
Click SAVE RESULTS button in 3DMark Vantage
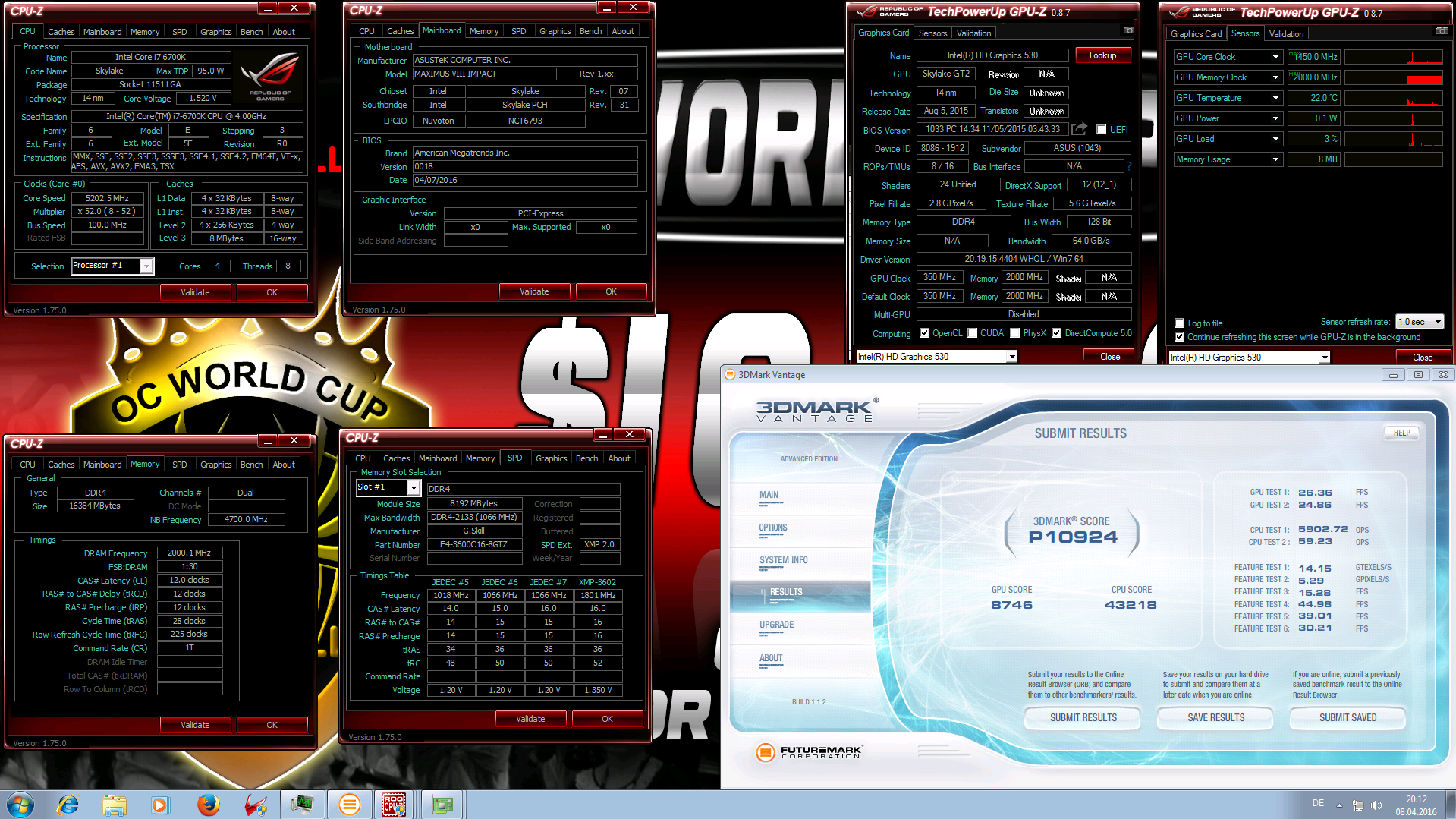(x=1215, y=717)
